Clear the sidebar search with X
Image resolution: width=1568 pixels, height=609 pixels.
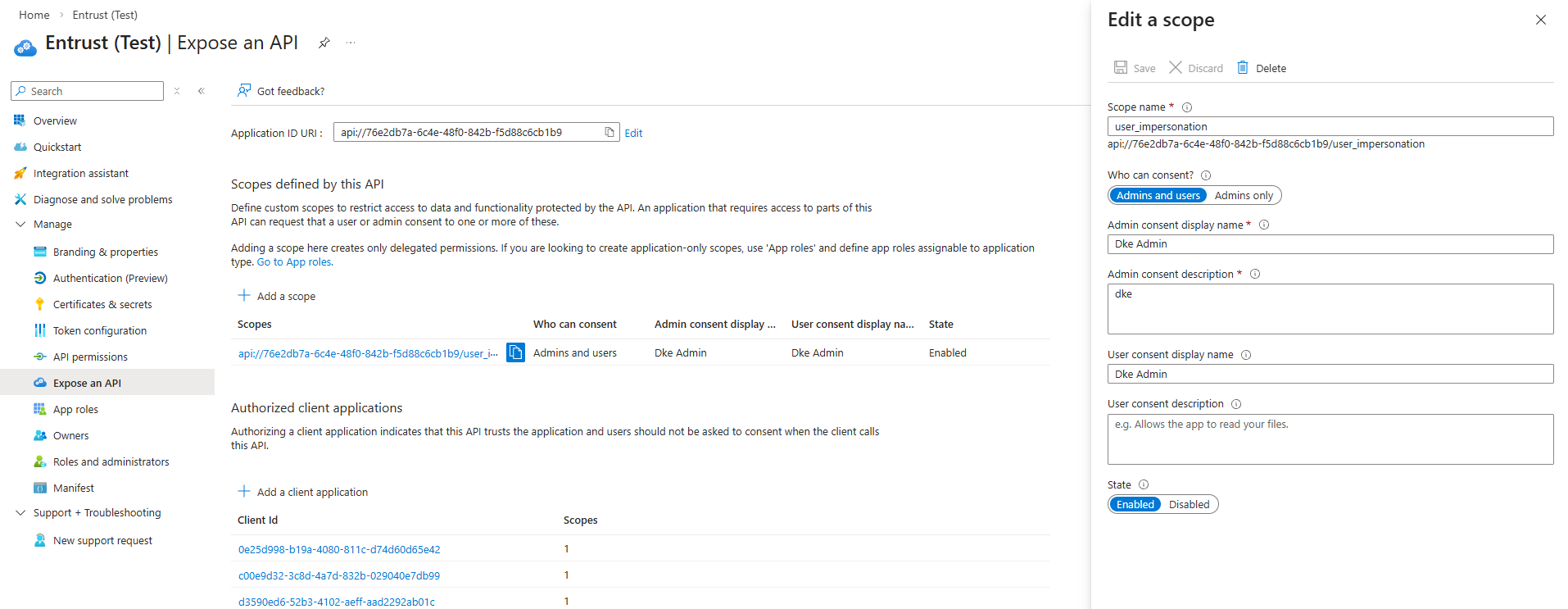(177, 91)
